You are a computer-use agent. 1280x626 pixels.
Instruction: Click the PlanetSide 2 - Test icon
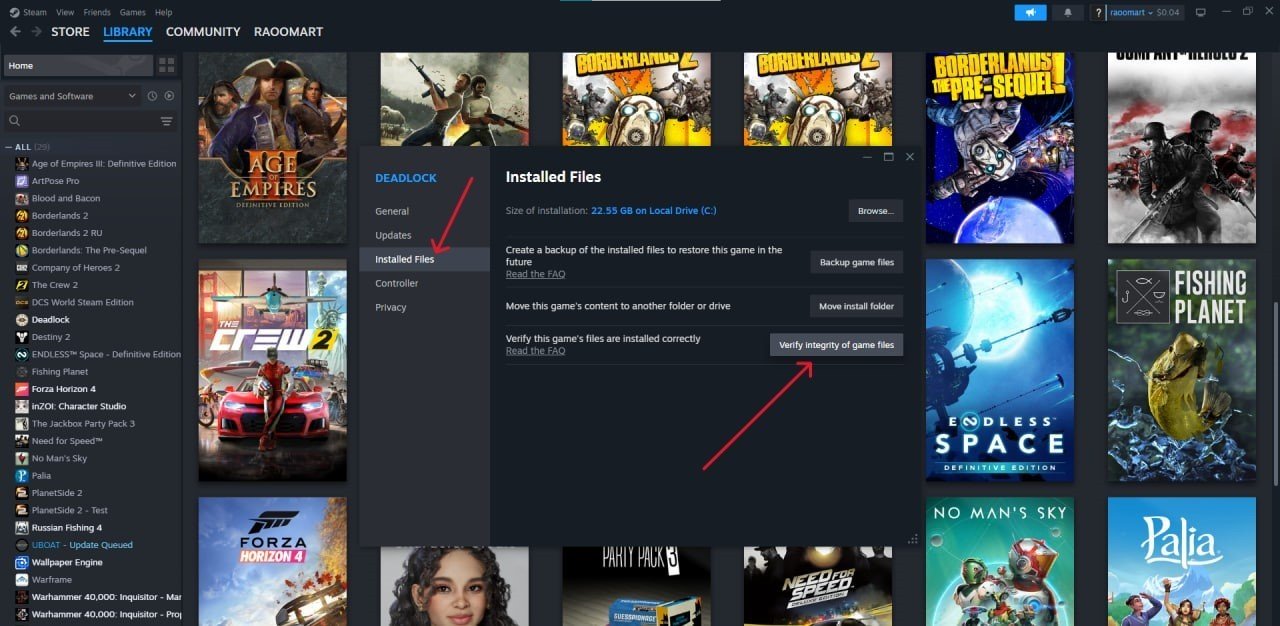point(23,510)
